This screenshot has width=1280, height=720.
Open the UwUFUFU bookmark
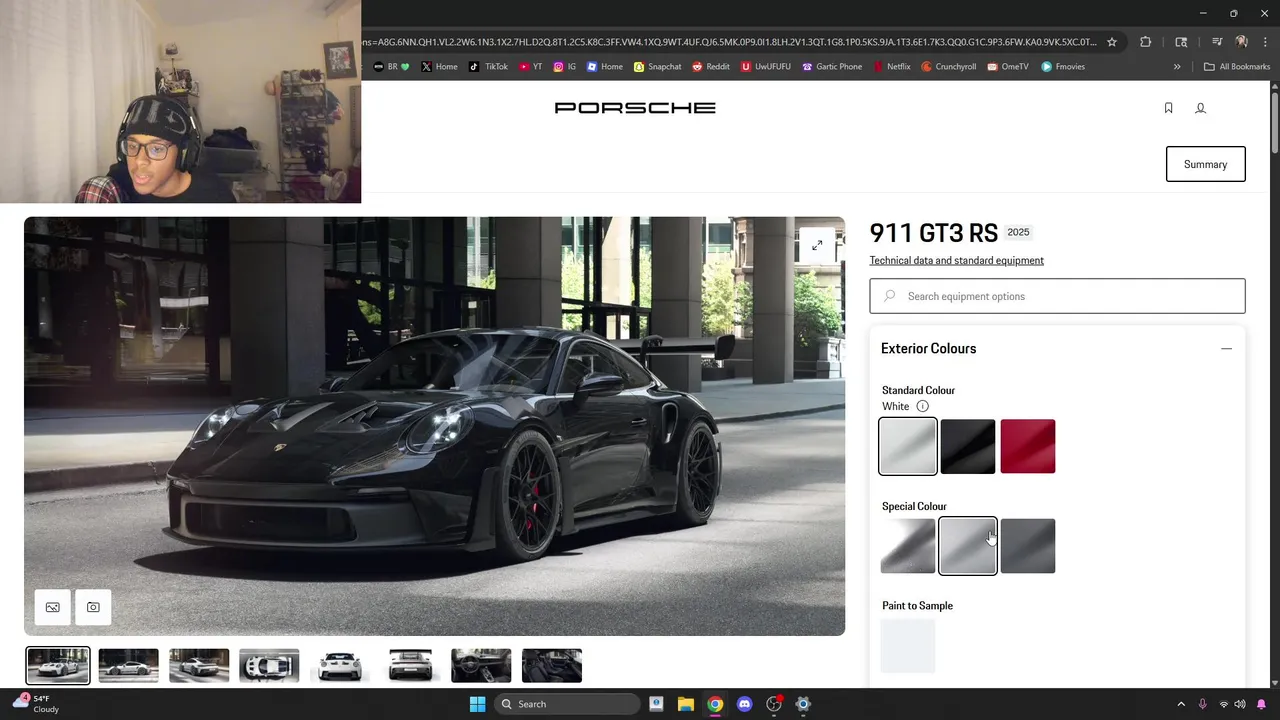[767, 67]
